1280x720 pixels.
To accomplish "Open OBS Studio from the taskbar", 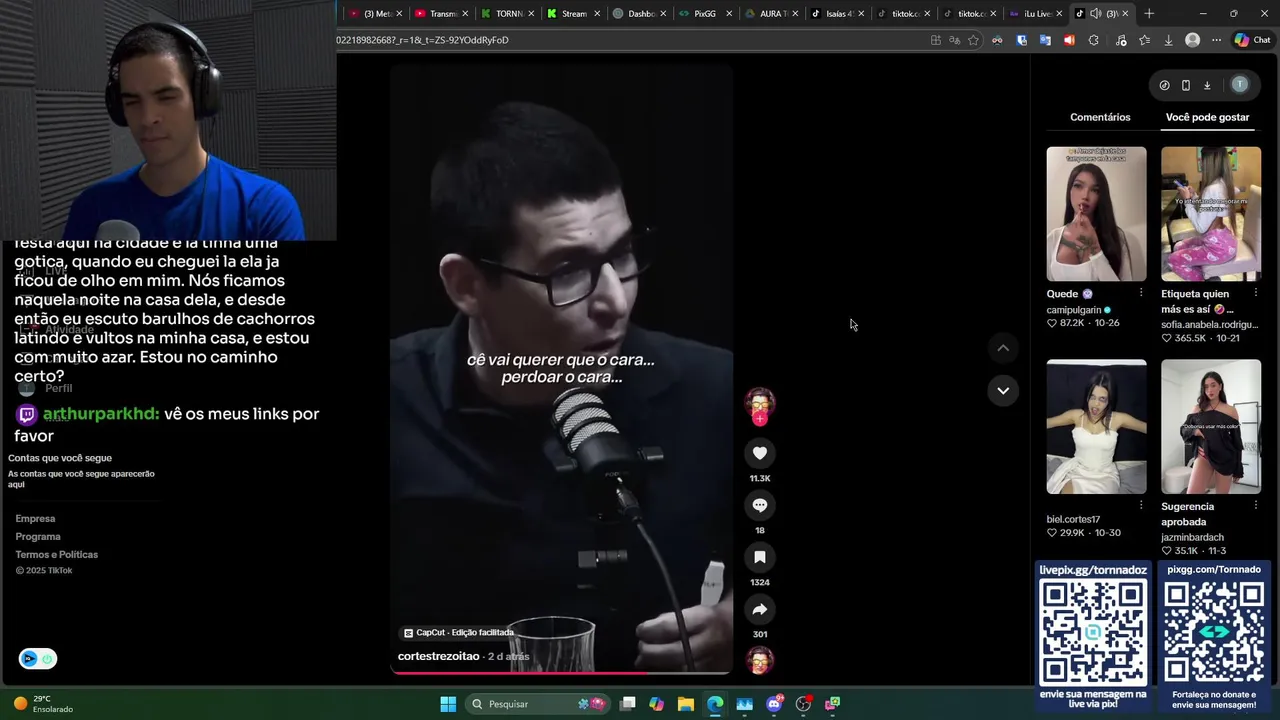I will (x=803, y=704).
